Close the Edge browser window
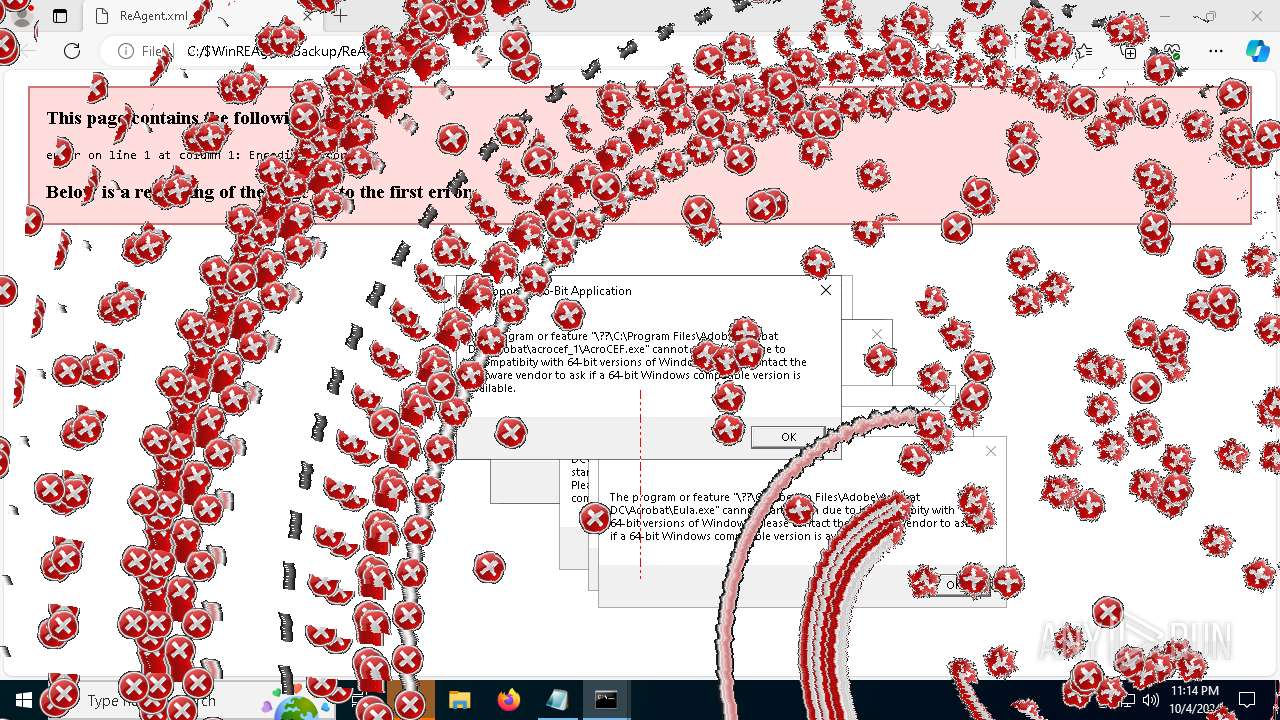This screenshot has width=1280, height=720. tap(1257, 16)
